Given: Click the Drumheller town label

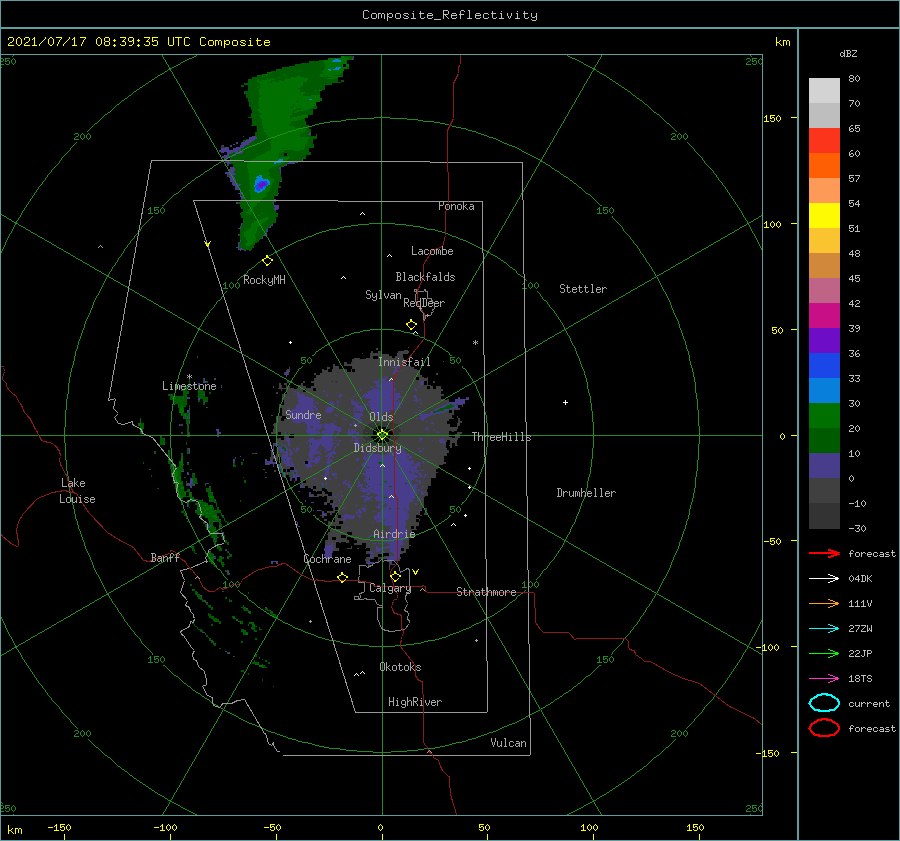Looking at the screenshot, I should 586,493.
